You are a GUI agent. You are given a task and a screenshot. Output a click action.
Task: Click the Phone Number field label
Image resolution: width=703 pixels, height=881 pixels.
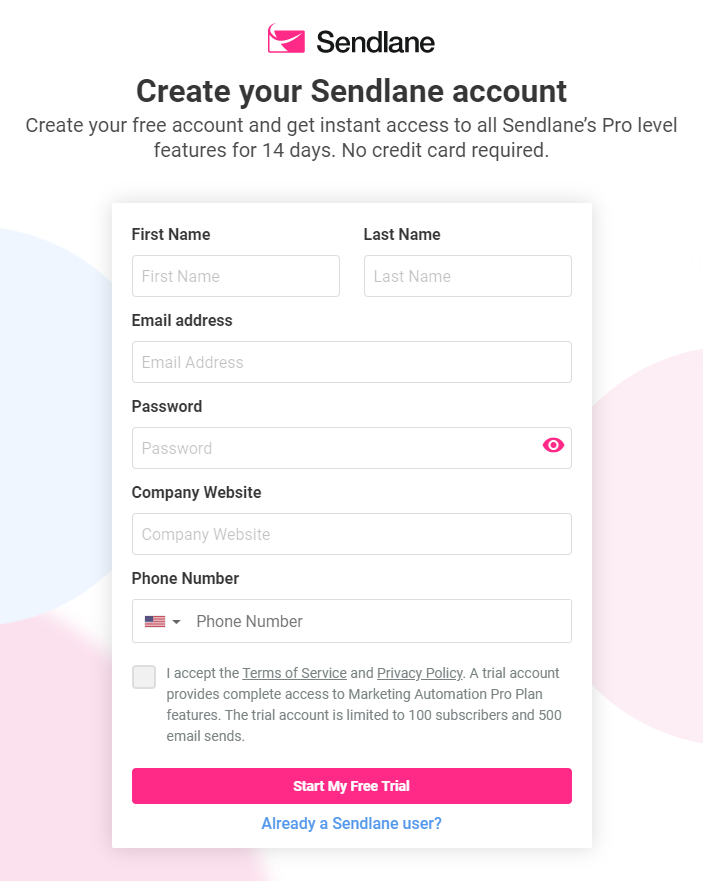(x=185, y=579)
